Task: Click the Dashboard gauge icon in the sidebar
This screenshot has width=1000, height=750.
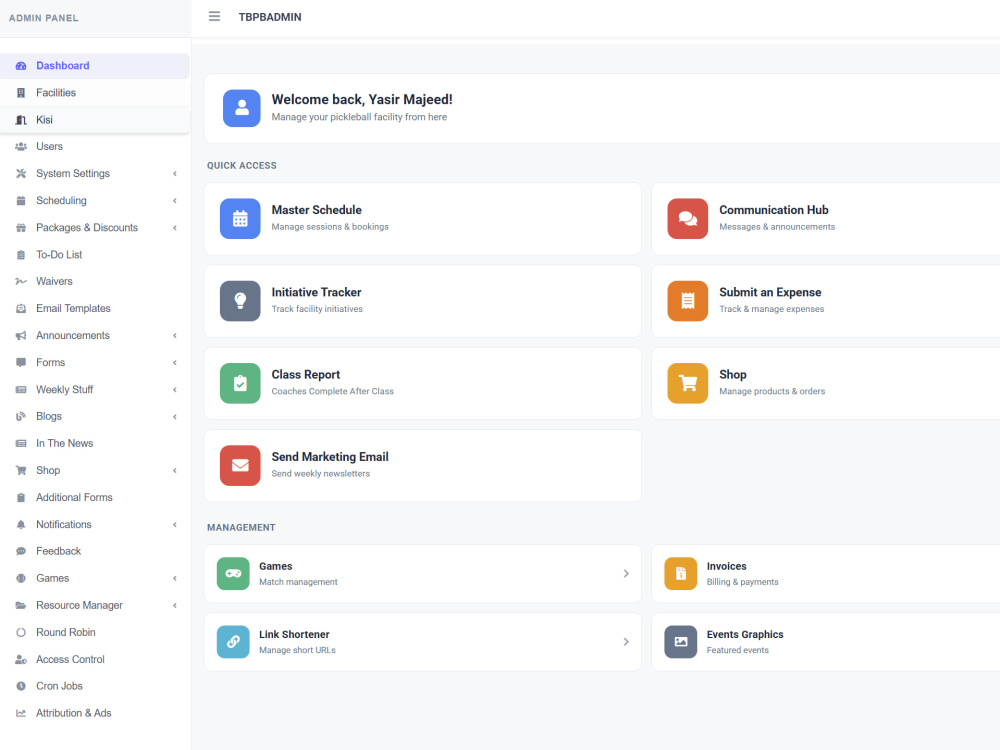Action: [x=21, y=66]
